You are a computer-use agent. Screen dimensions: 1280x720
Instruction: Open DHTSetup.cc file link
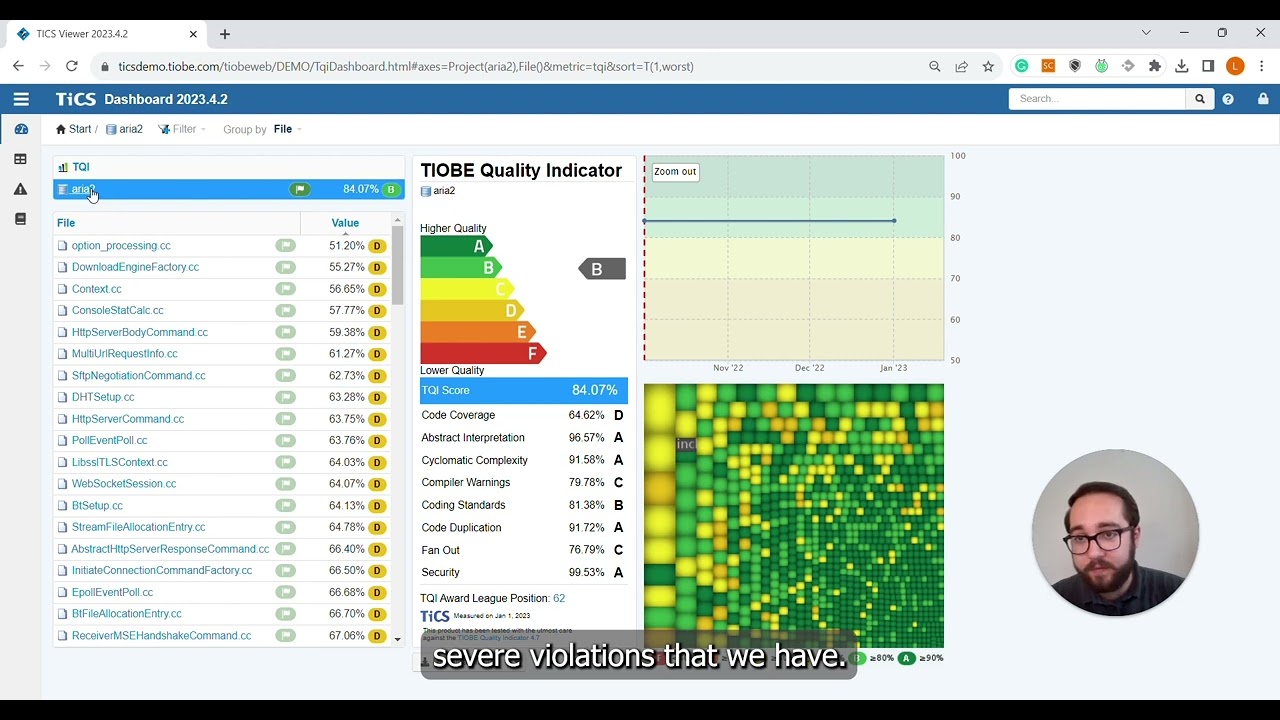coord(103,397)
